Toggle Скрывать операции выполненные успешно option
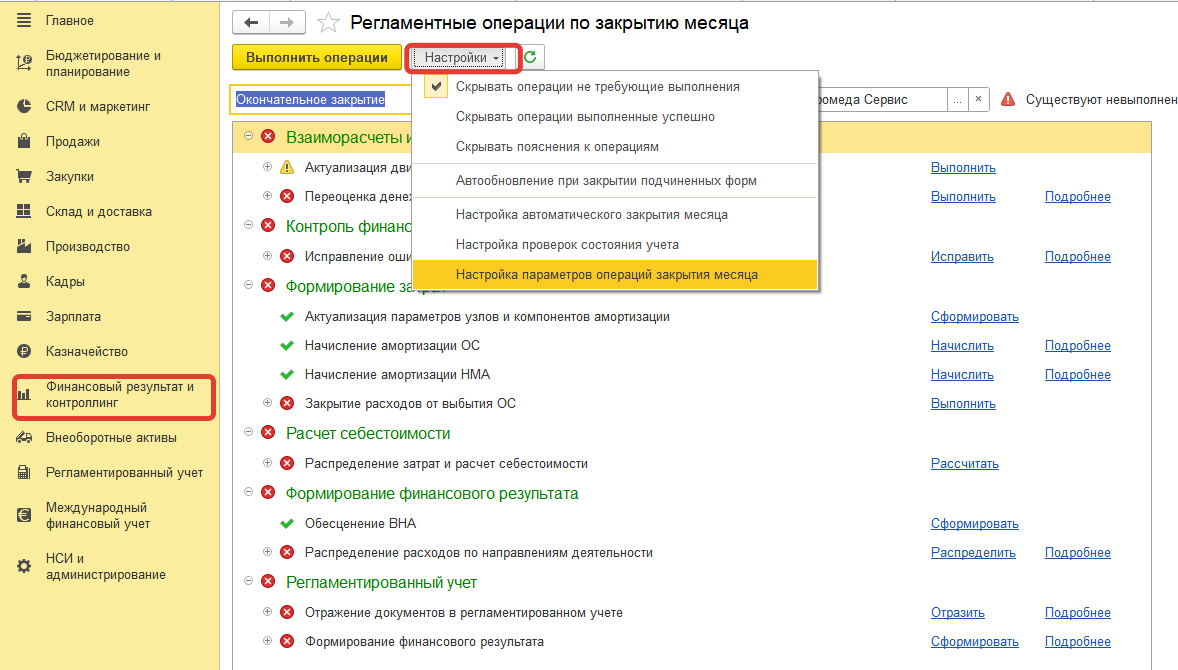The width and height of the screenshot is (1178, 670). (585, 117)
